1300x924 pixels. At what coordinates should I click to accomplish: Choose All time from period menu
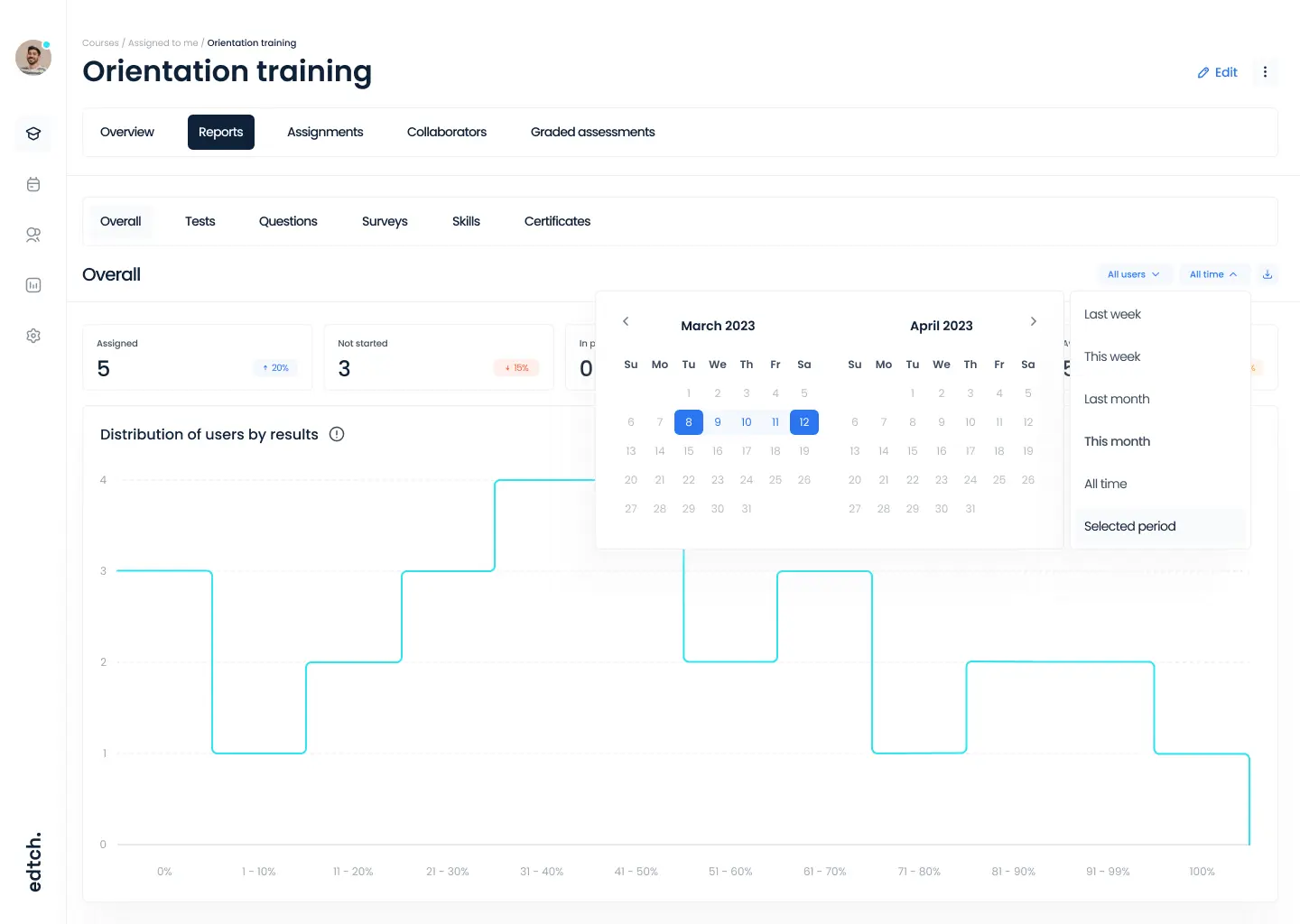coord(1160,484)
